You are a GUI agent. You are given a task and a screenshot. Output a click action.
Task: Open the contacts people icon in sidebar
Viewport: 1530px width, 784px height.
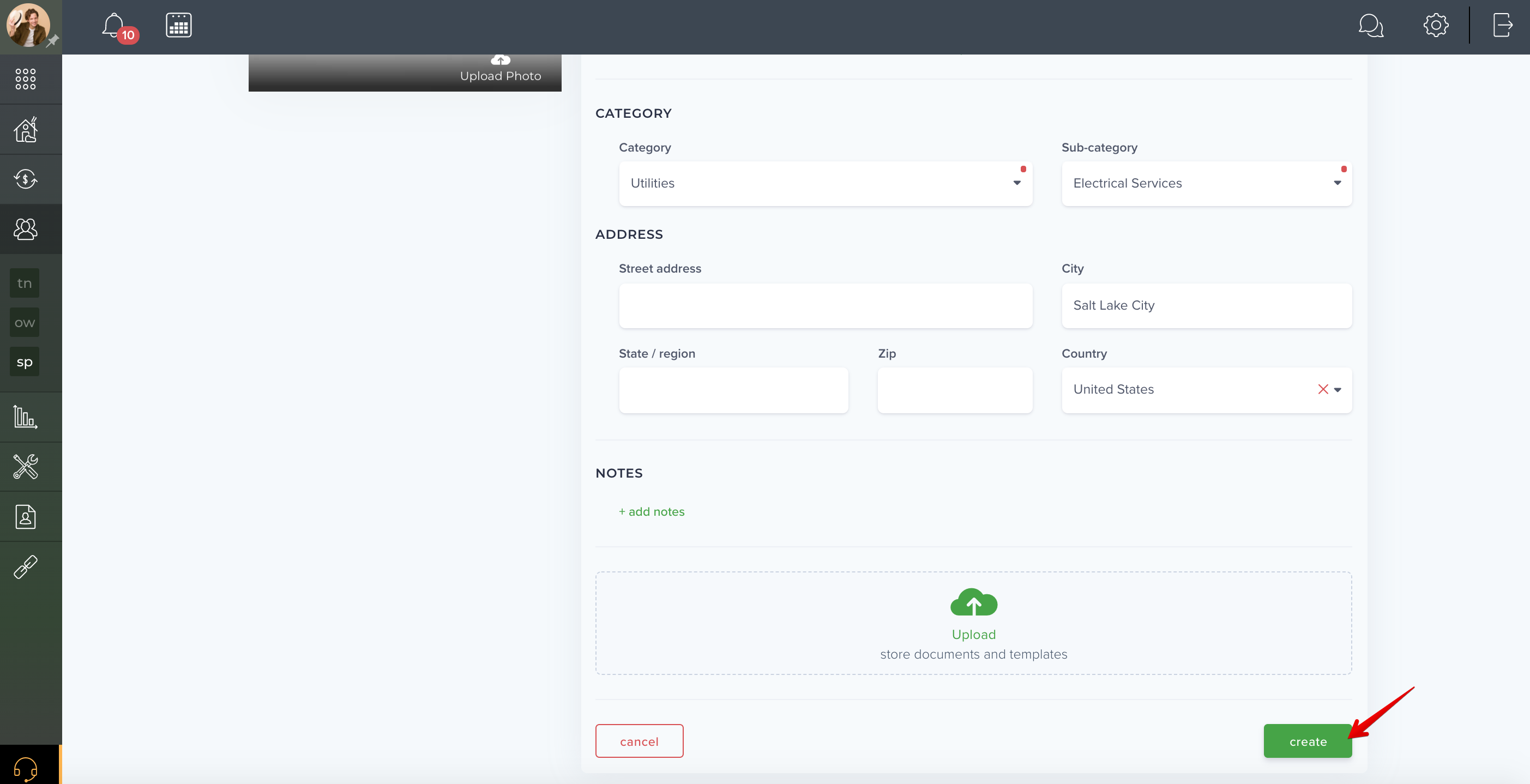pyautogui.click(x=26, y=230)
